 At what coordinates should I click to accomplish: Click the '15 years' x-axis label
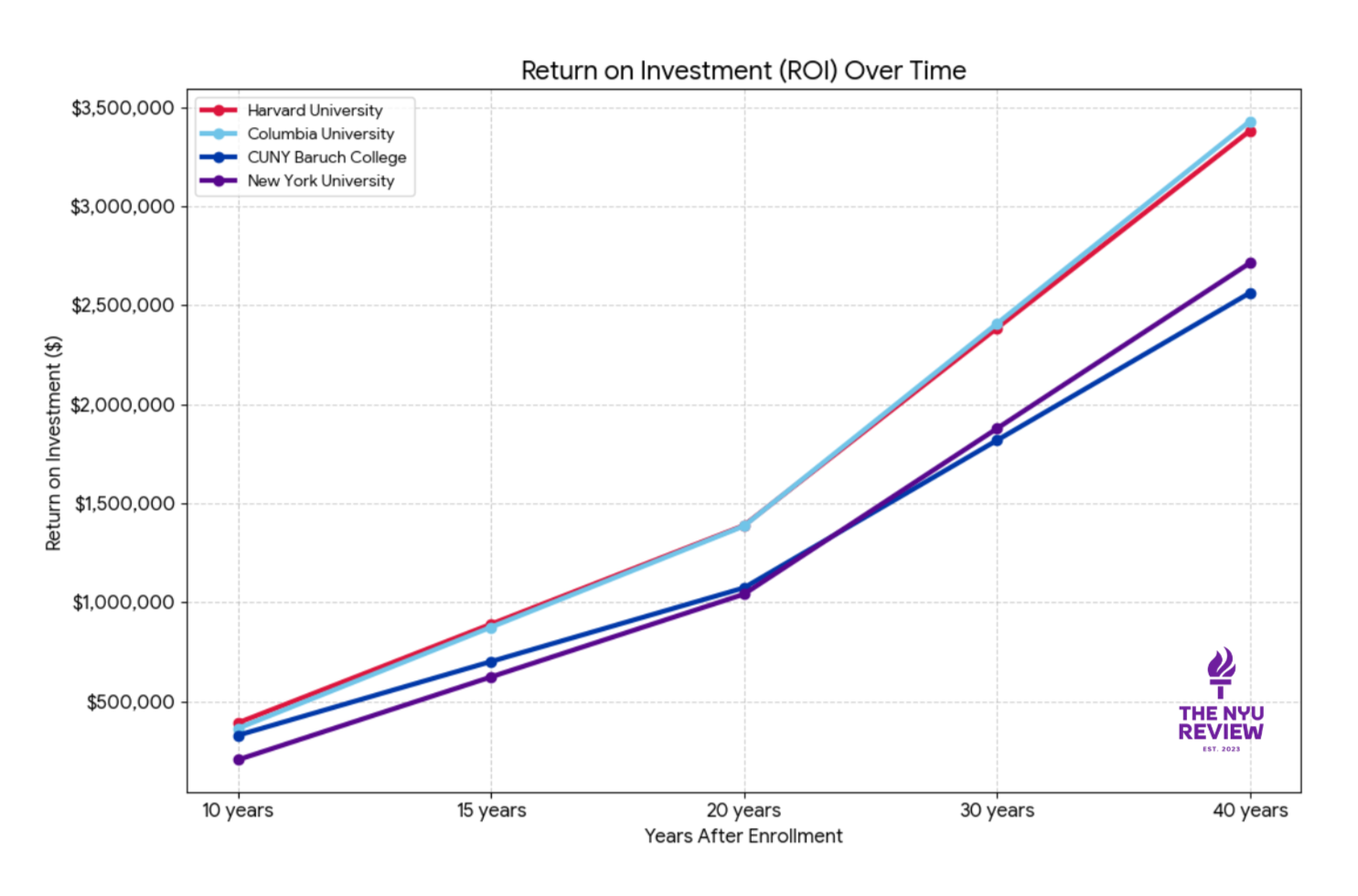(x=491, y=811)
